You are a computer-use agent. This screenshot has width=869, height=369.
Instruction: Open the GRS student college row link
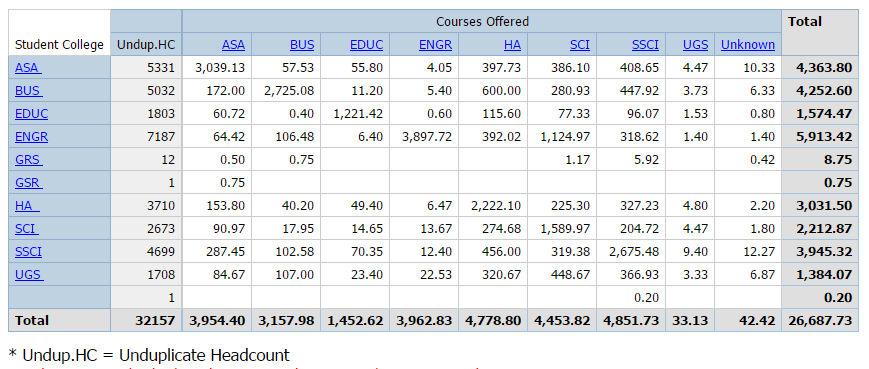point(28,160)
